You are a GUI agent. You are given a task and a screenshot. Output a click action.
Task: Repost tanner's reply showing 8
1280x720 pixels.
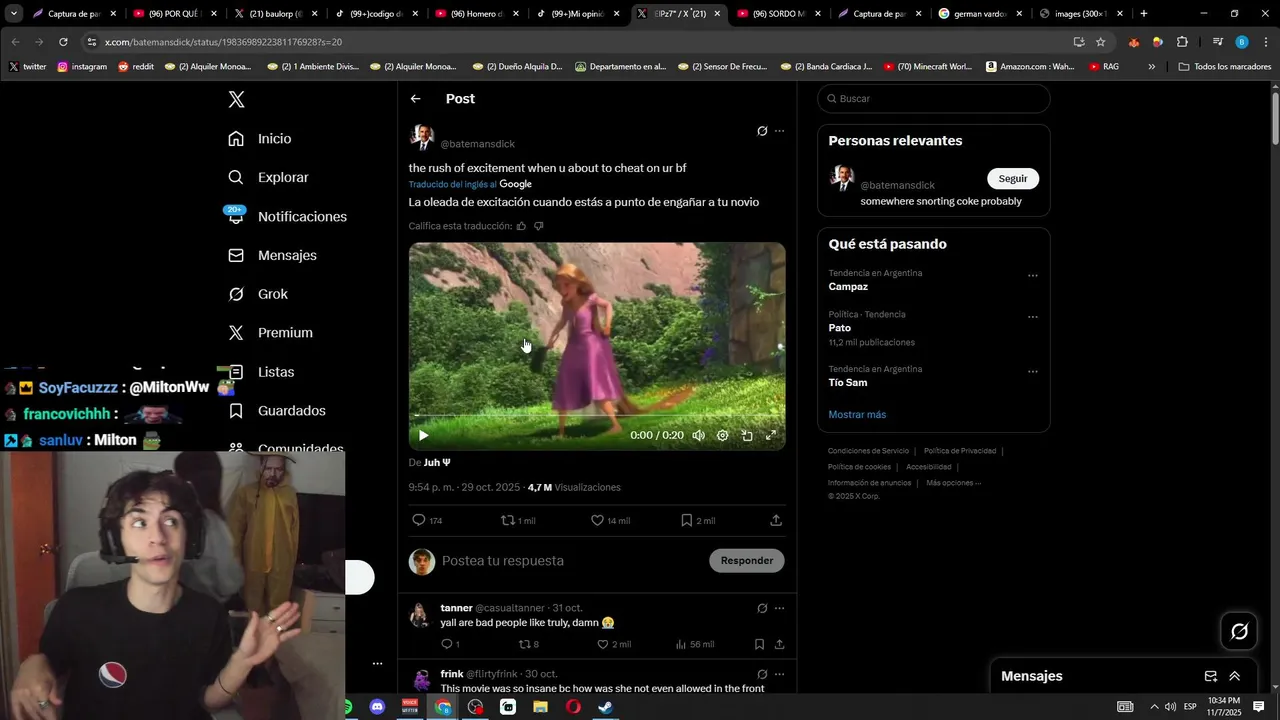click(x=529, y=644)
